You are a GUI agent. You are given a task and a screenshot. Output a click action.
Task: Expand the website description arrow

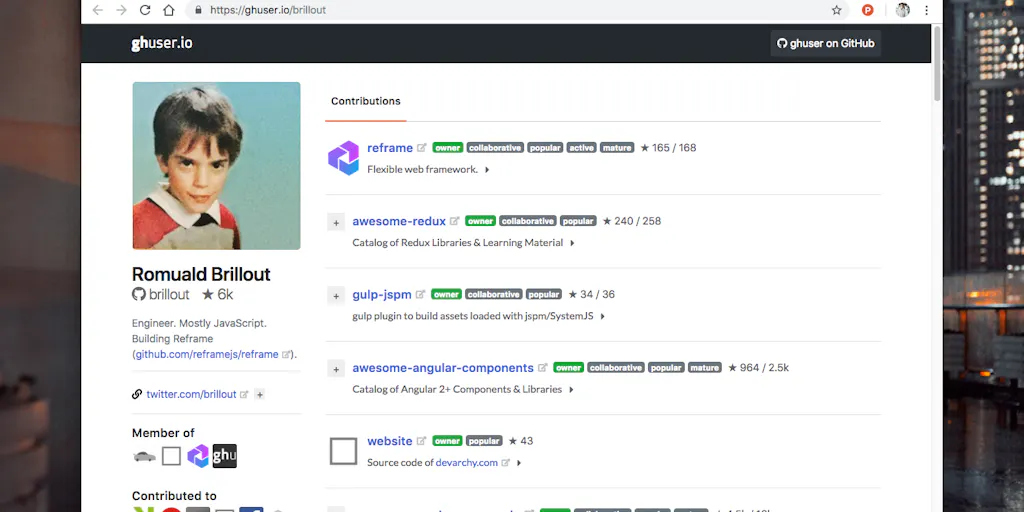click(x=519, y=463)
